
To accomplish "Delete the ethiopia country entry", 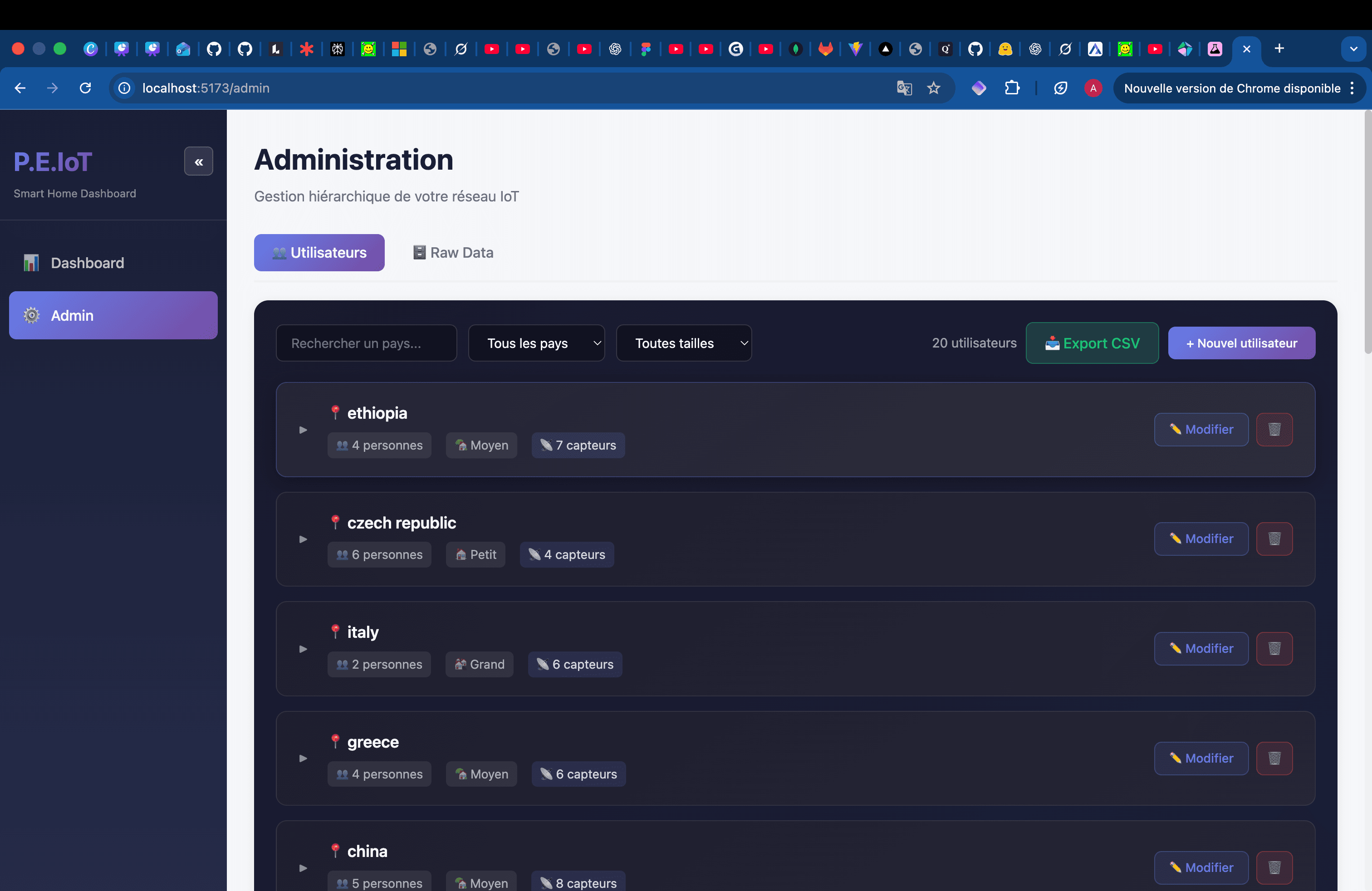I will (x=1274, y=429).
